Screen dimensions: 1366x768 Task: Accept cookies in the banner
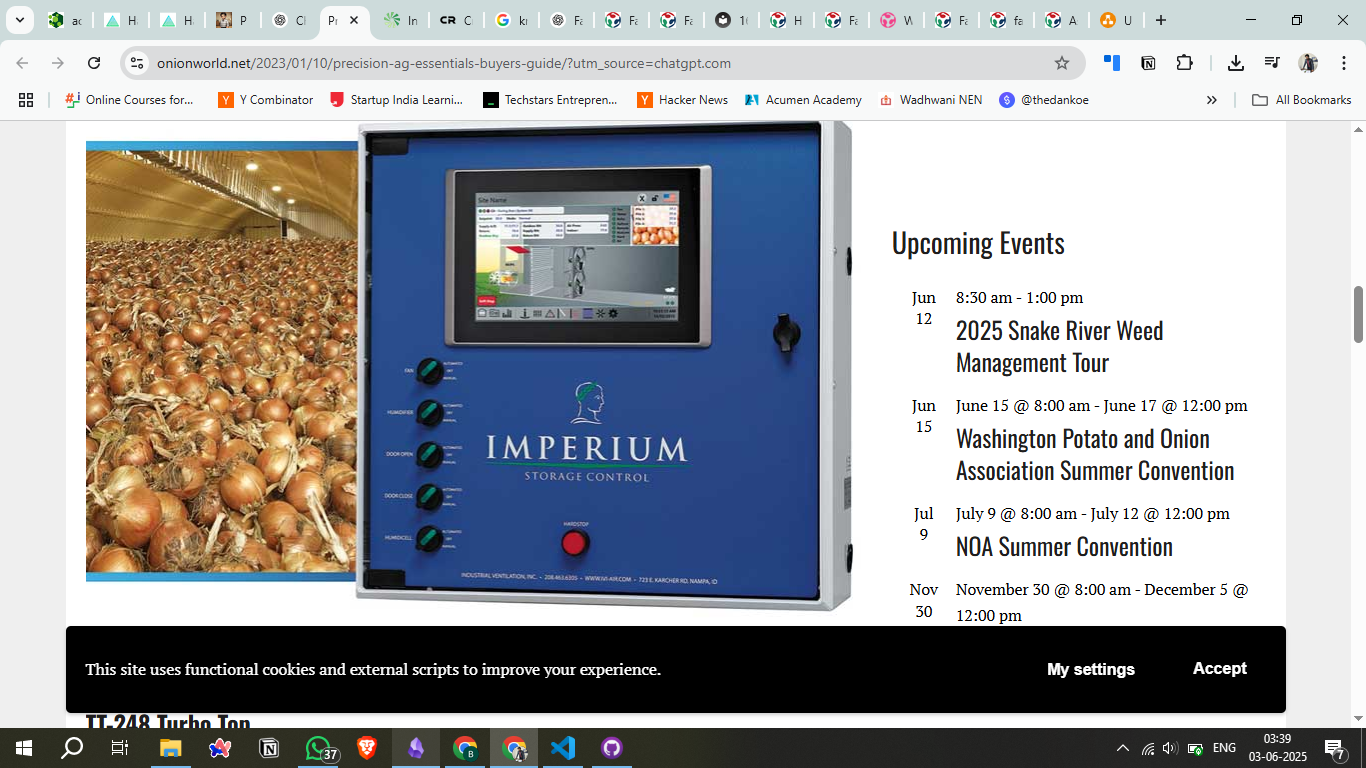1219,669
